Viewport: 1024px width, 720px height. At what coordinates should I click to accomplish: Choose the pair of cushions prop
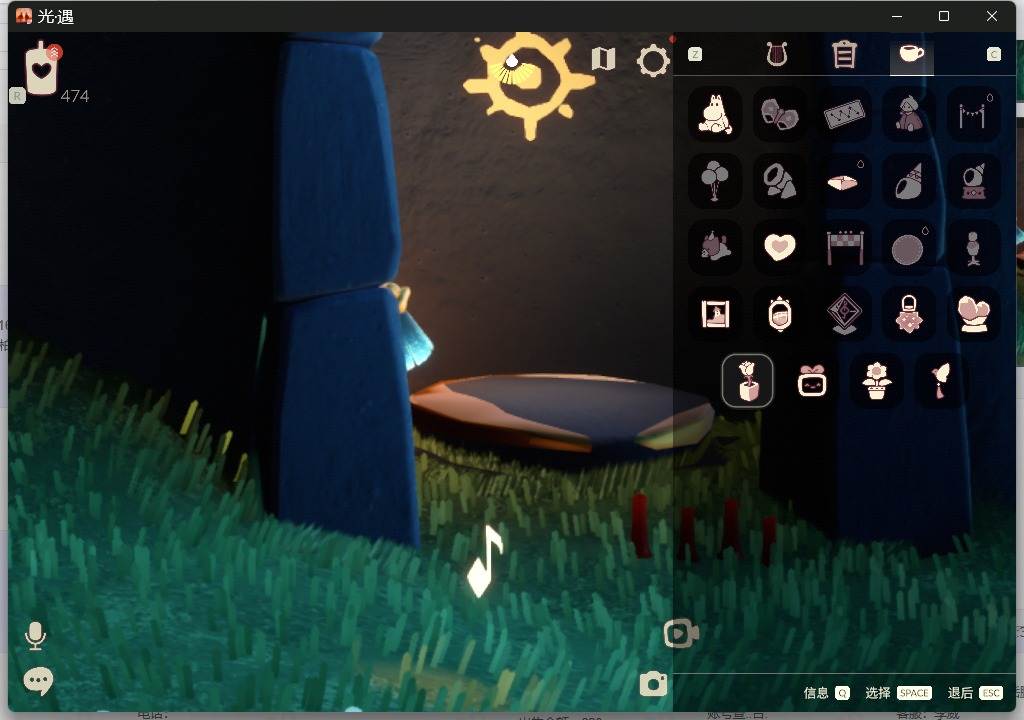point(780,114)
